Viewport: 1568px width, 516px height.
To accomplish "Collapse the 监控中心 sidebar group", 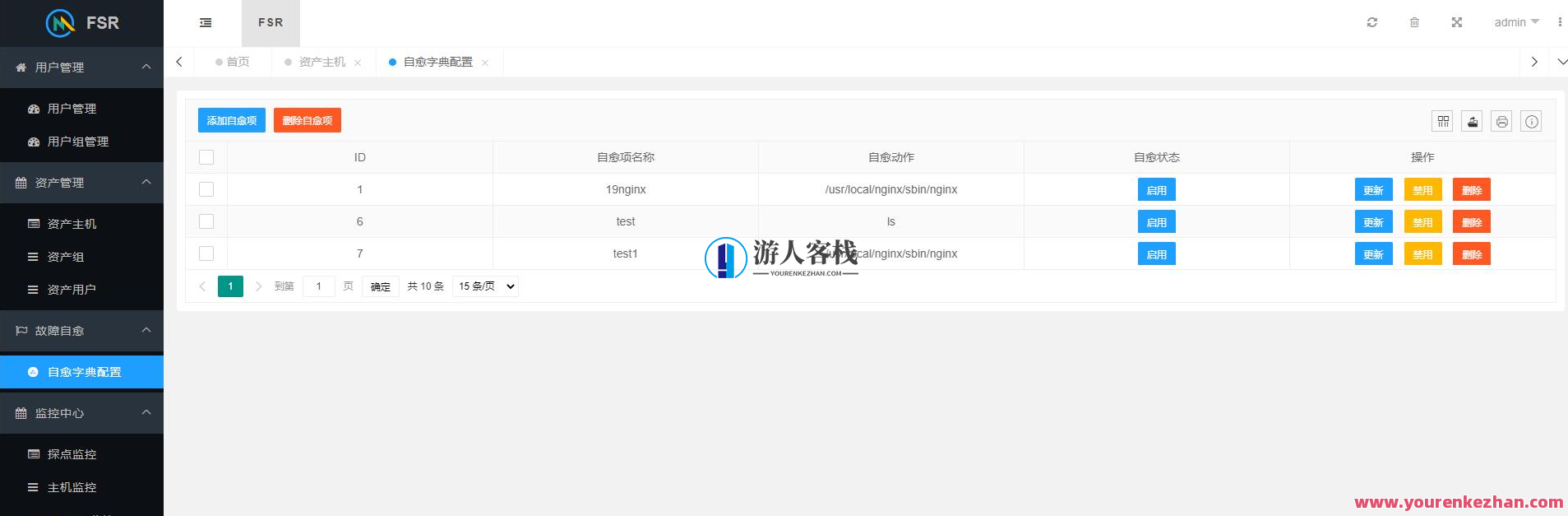I will [82, 413].
